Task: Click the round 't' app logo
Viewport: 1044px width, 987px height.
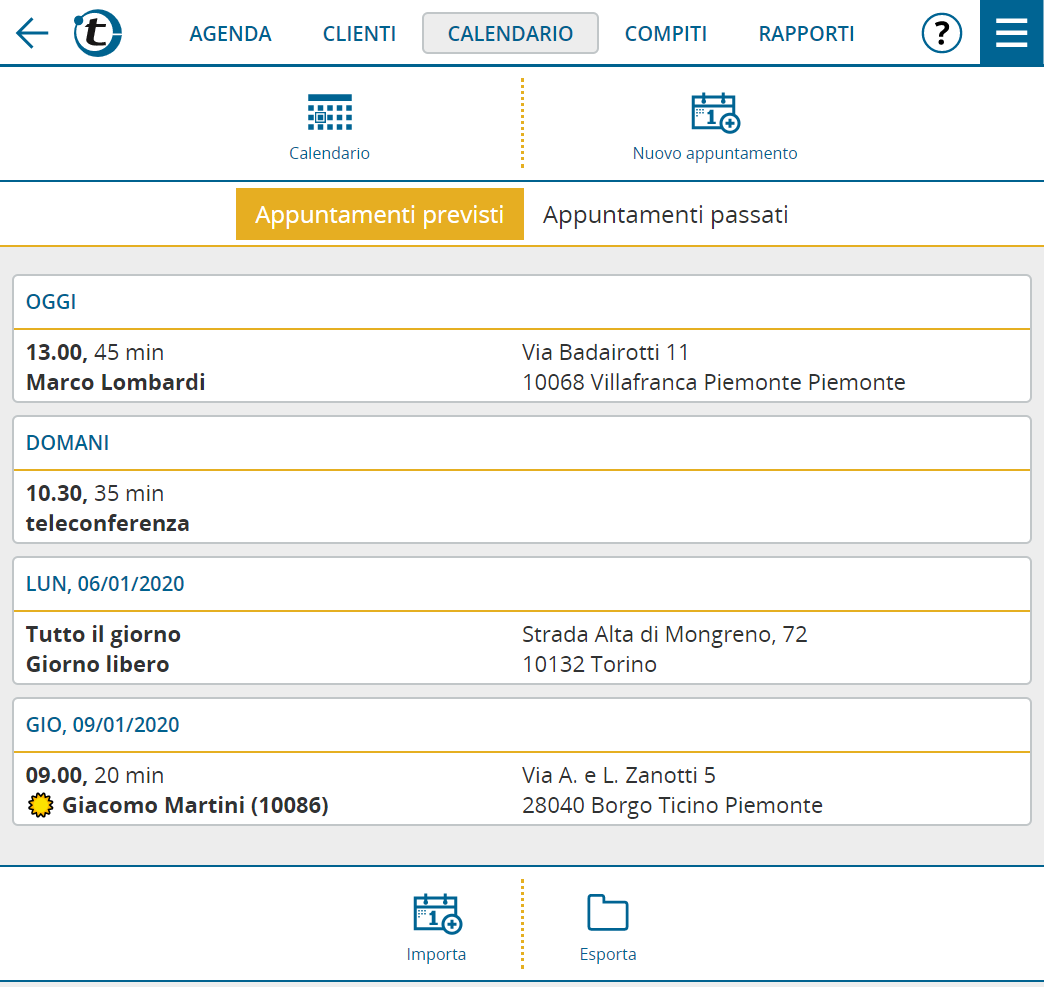Action: (97, 33)
